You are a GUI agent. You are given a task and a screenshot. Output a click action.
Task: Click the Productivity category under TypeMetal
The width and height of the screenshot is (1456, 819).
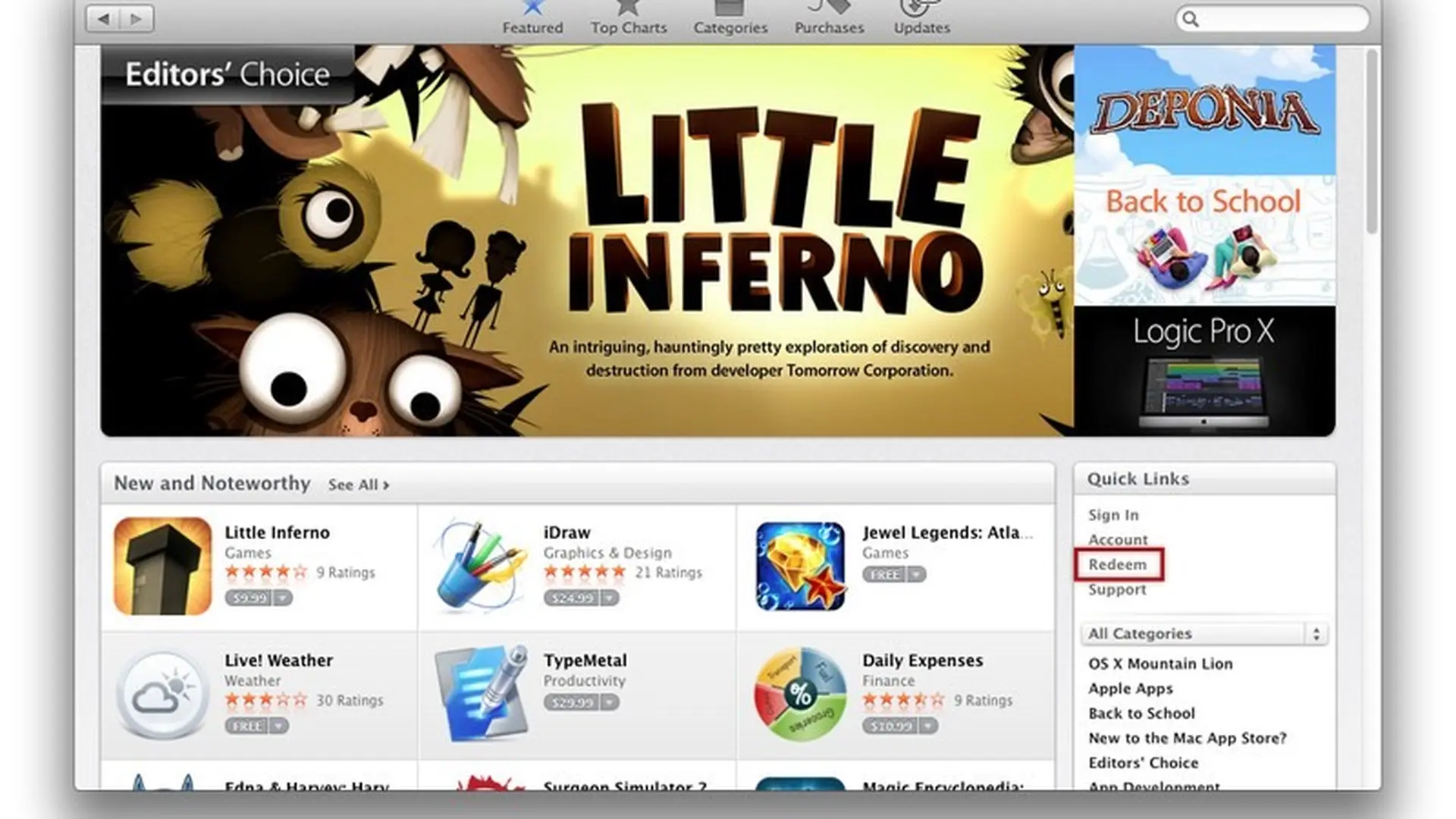(x=584, y=681)
